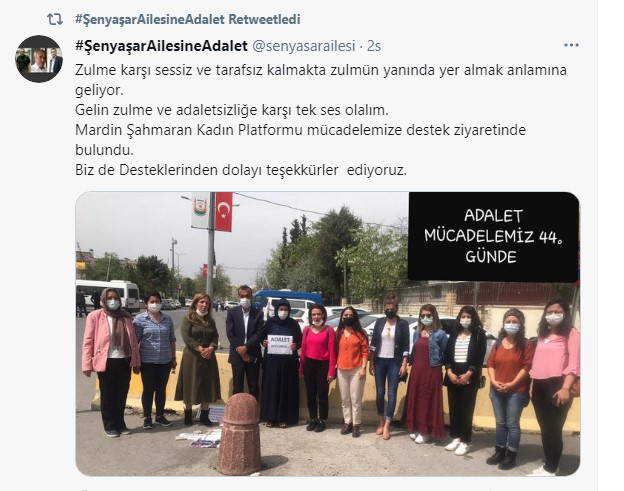
Task: Click the retweet arrows icon above the tweet
Action: coord(55,19)
